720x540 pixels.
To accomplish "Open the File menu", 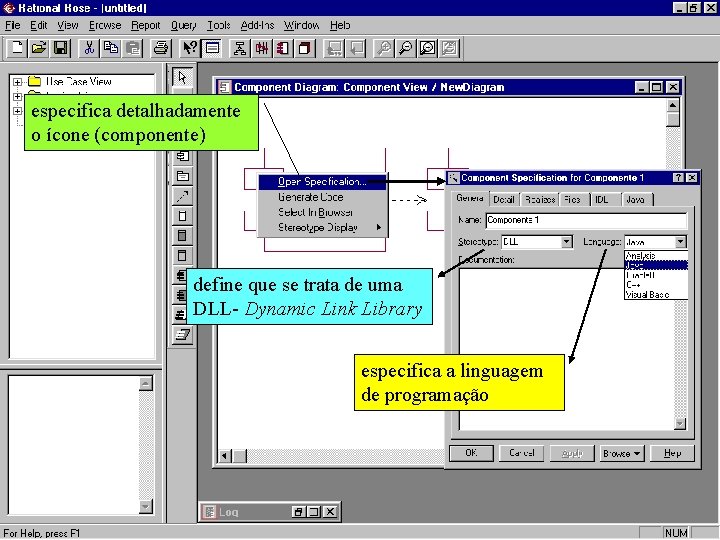I will pos(12,25).
